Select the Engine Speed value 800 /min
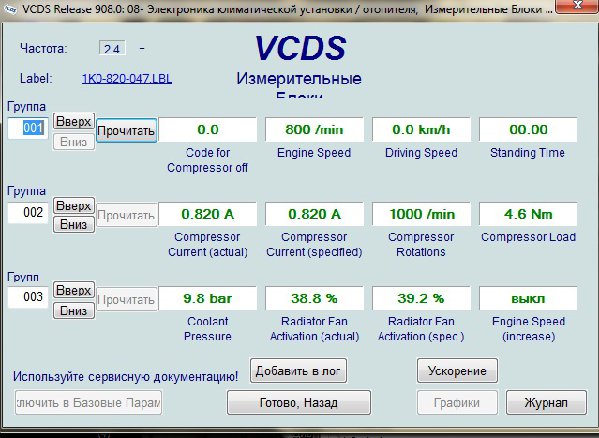Screen dimensions: 599x438 click(314, 130)
